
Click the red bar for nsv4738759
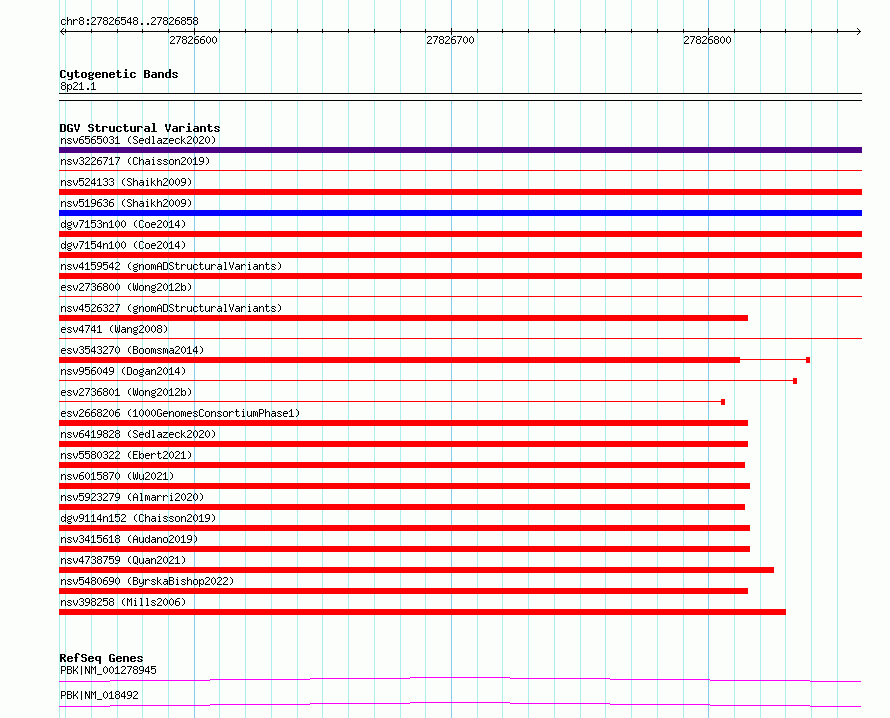tap(417, 570)
